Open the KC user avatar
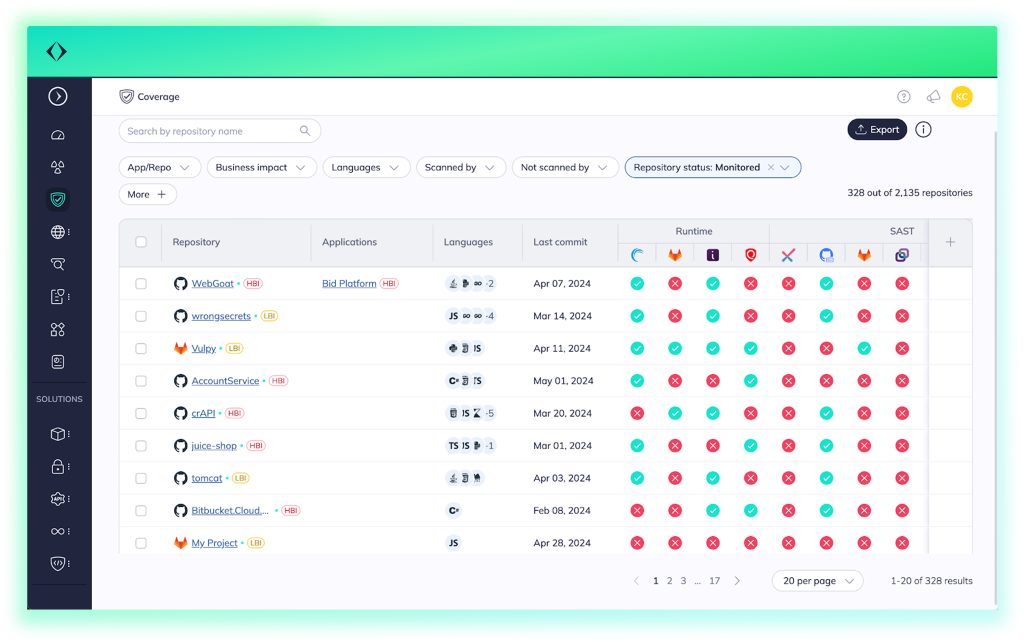The height and width of the screenshot is (642, 1024). click(961, 97)
